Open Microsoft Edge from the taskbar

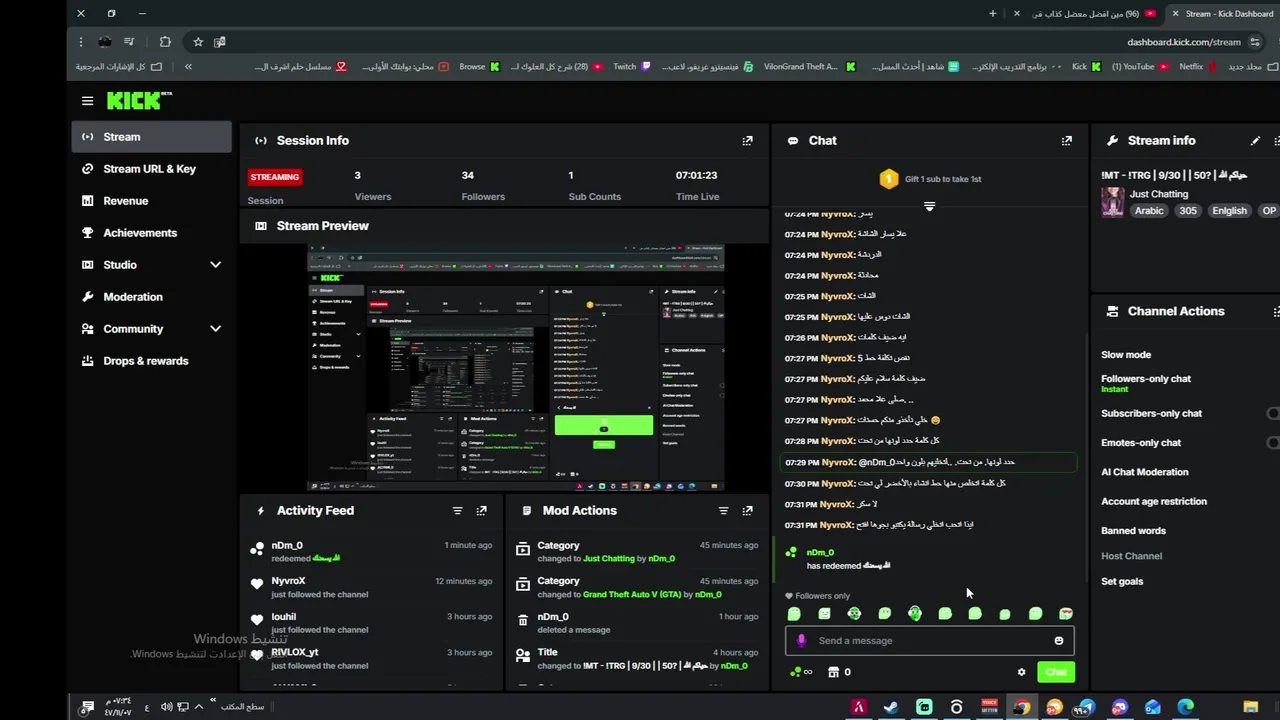point(1185,707)
